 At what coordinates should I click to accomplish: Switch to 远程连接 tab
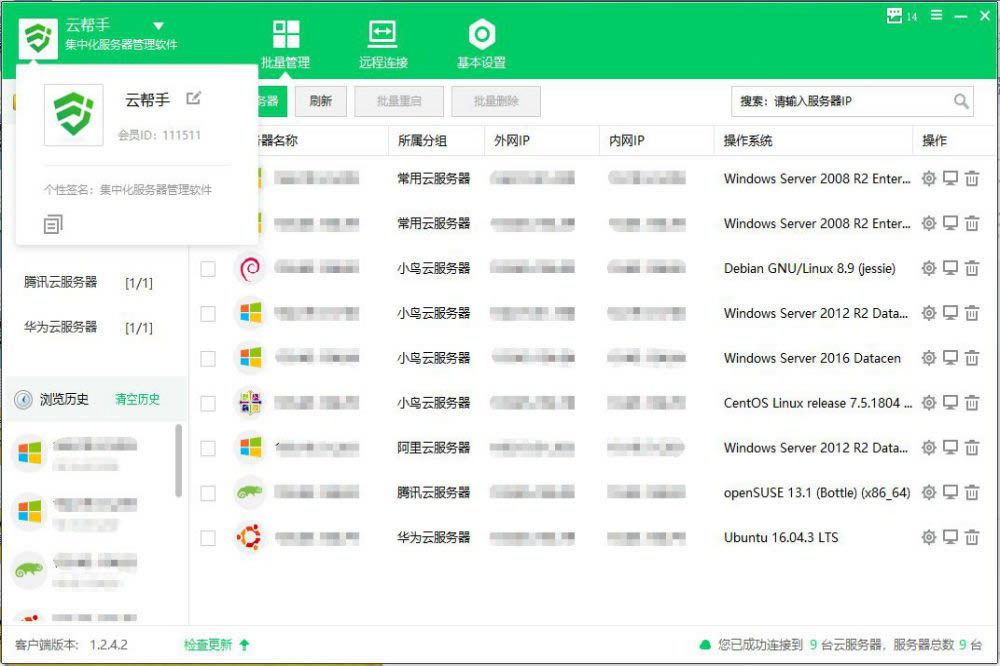[x=383, y=43]
